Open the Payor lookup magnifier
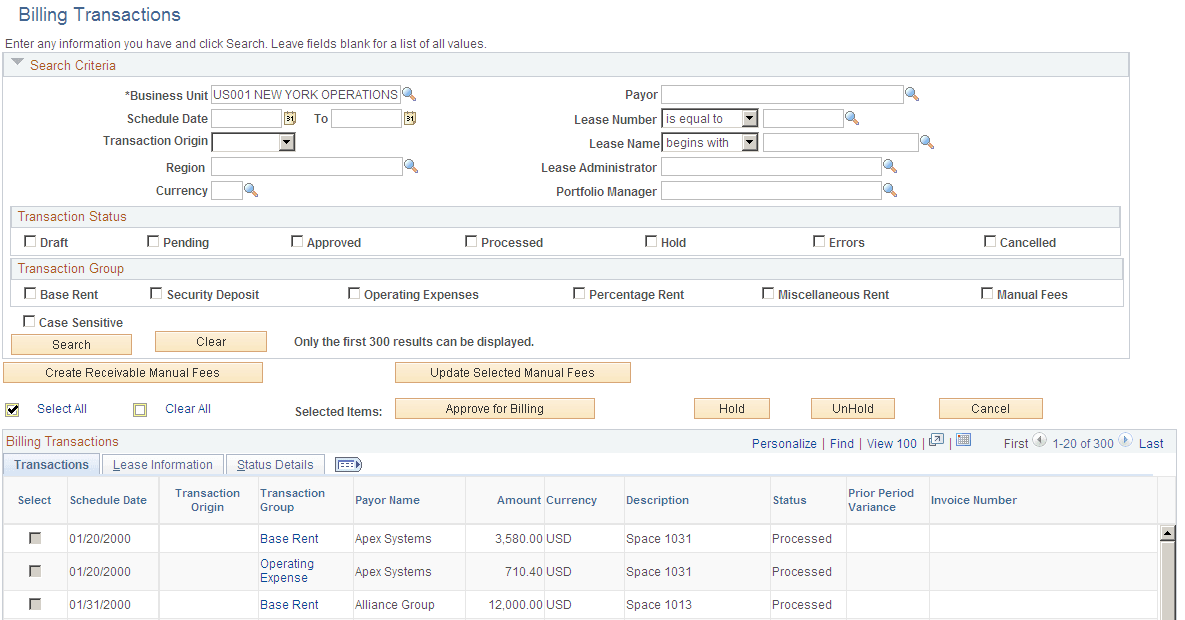1185x620 pixels. 911,94
